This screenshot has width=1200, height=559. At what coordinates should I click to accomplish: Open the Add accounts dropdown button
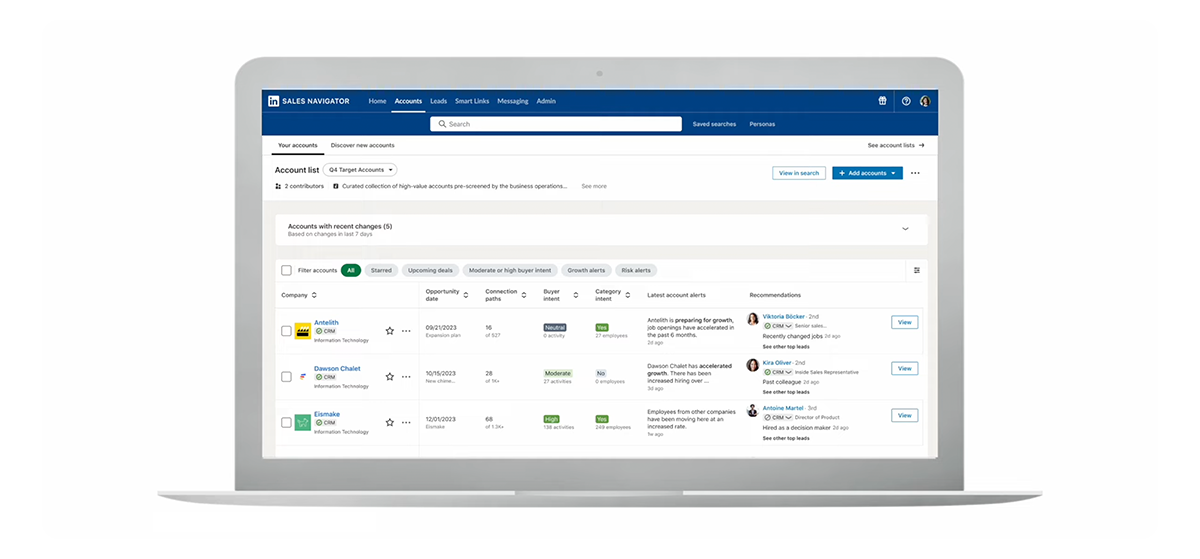coord(867,173)
